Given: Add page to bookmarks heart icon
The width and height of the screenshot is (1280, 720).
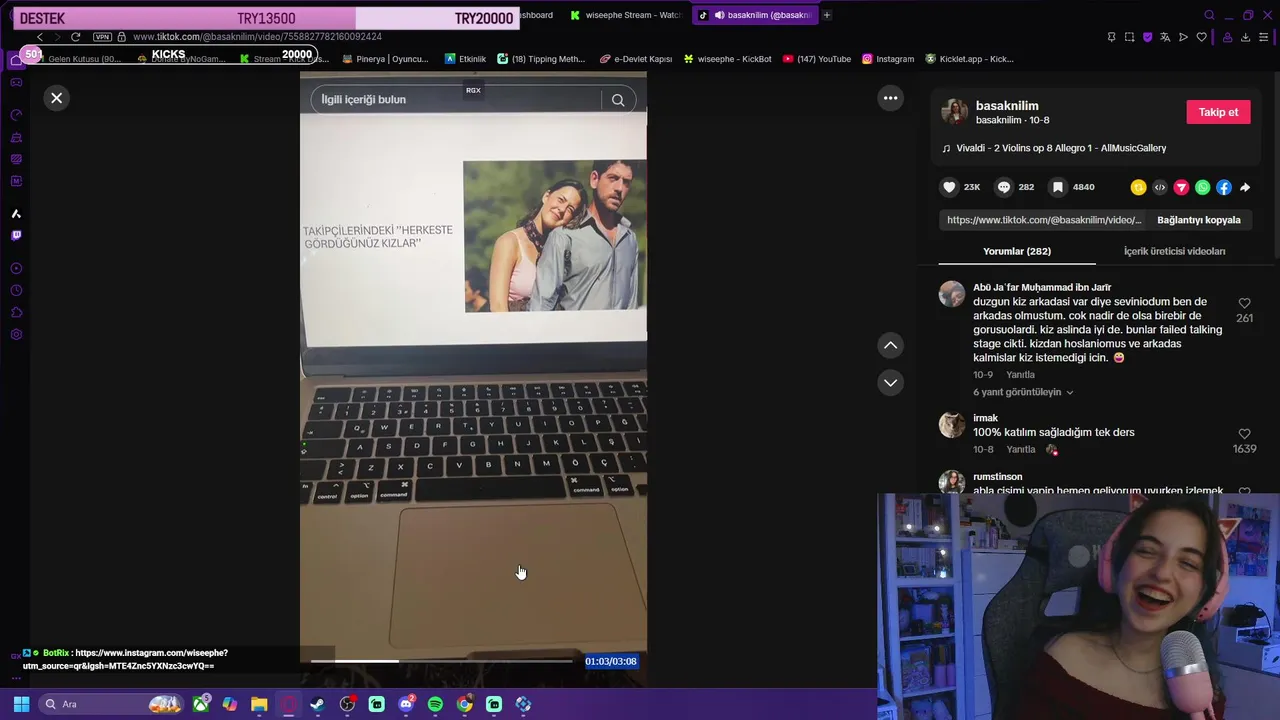Looking at the screenshot, I should coord(1201,37).
